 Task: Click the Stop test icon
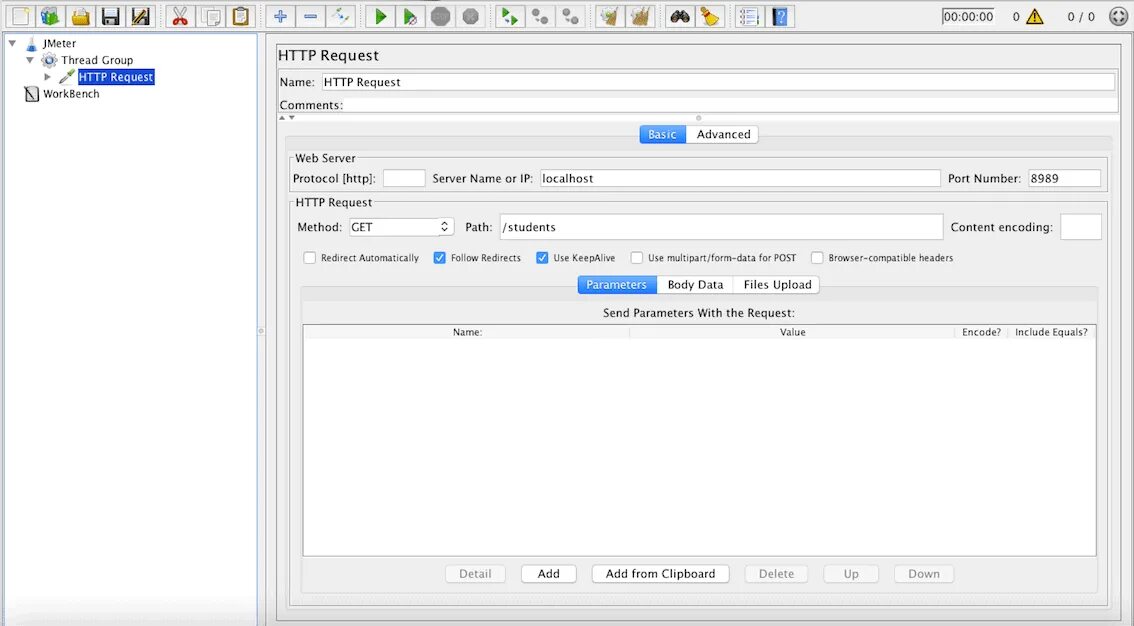pos(440,16)
